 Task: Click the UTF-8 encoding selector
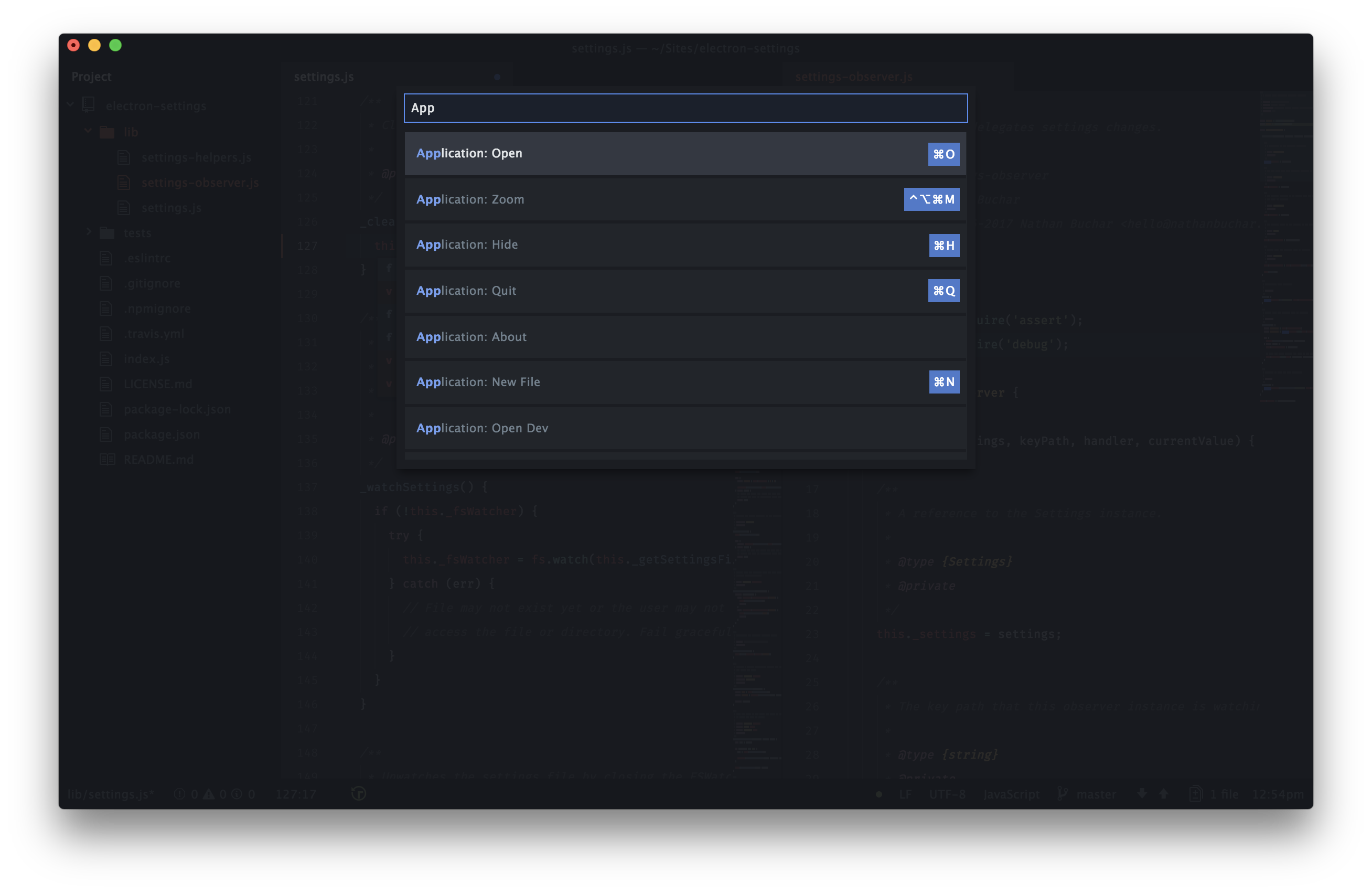[947, 794]
